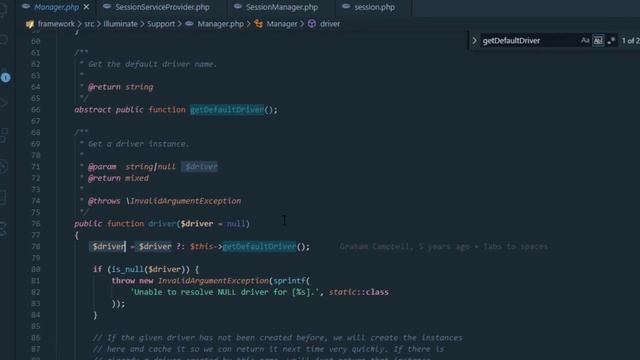Select Manager class in the breadcrumb path
640x360 pixels.
[x=282, y=24]
